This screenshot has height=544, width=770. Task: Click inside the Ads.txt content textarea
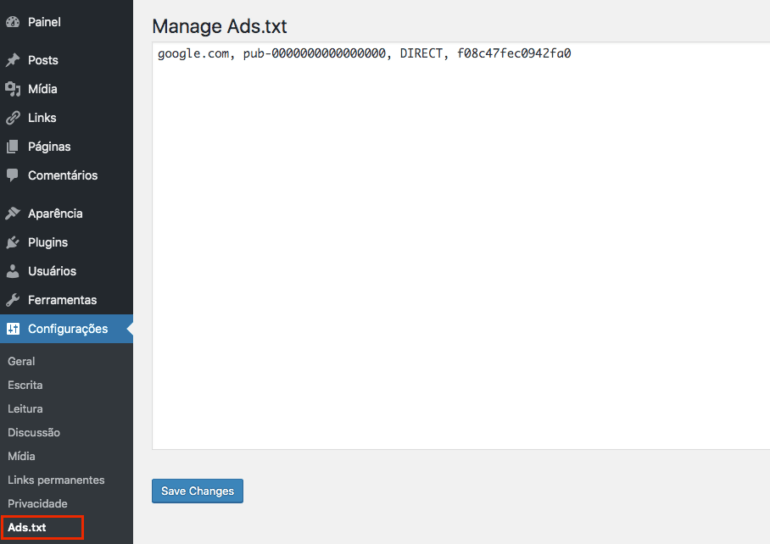[x=461, y=245]
